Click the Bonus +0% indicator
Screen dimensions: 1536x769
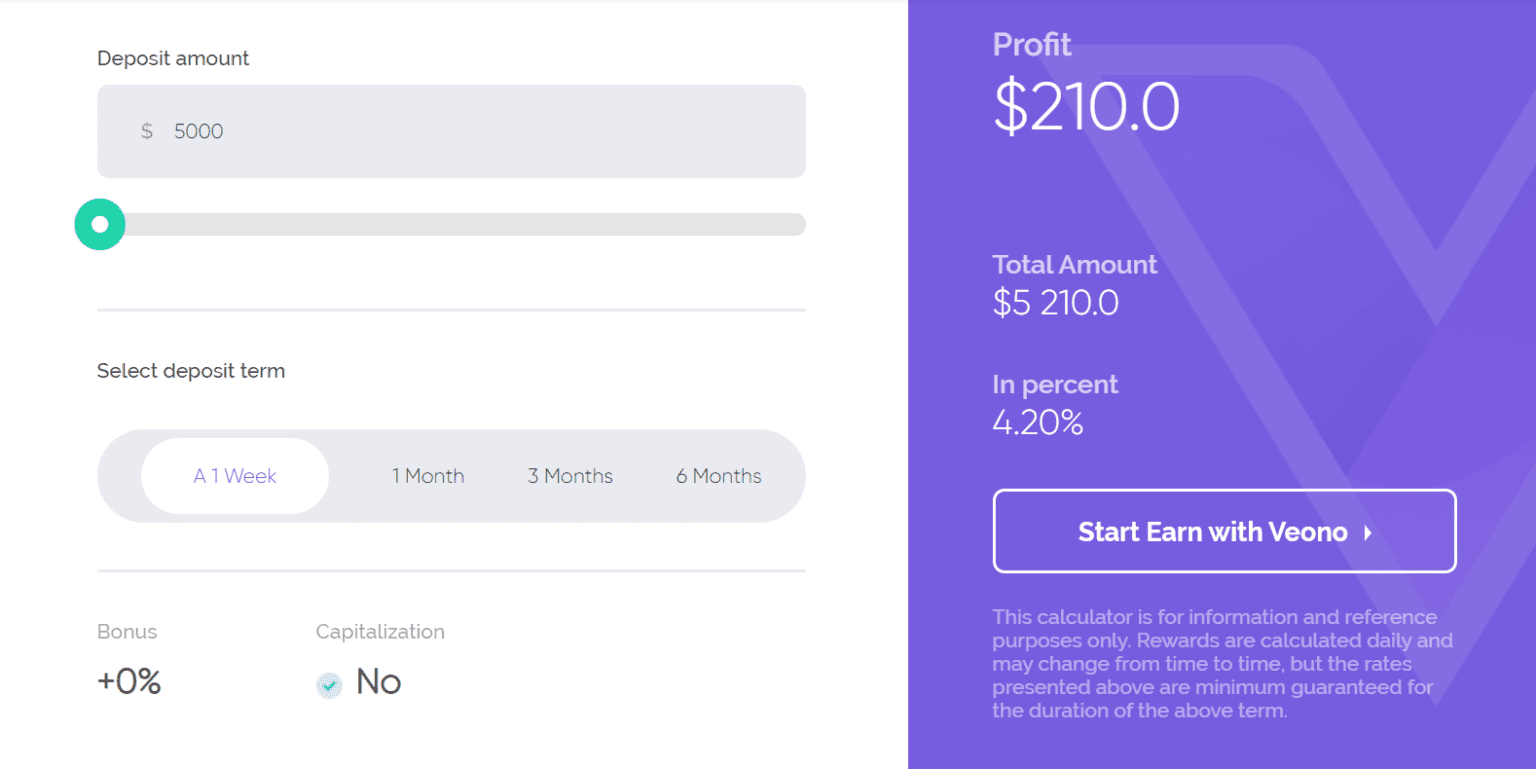pyautogui.click(x=129, y=682)
